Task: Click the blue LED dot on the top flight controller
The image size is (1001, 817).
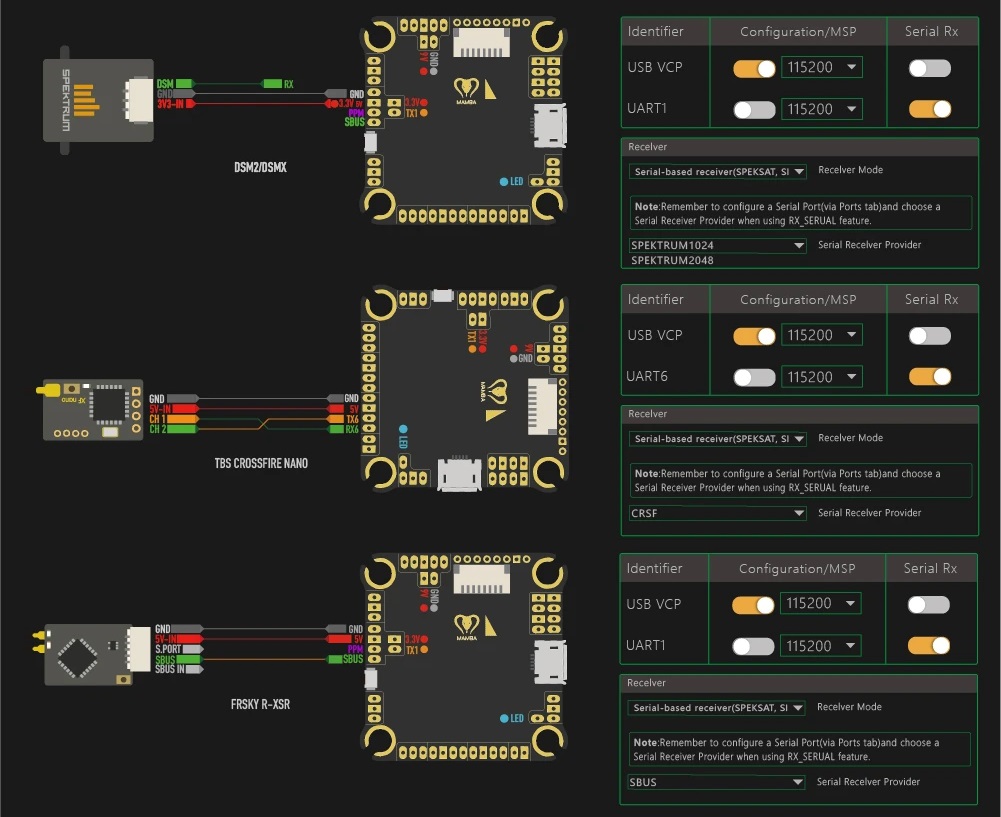Action: 504,182
